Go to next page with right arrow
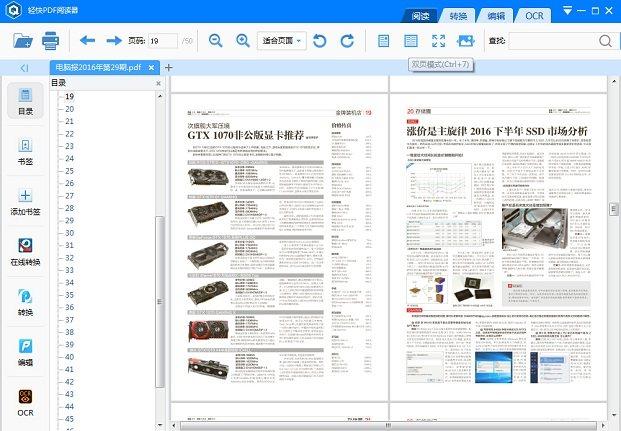The height and width of the screenshot is (431, 621). click(x=114, y=40)
